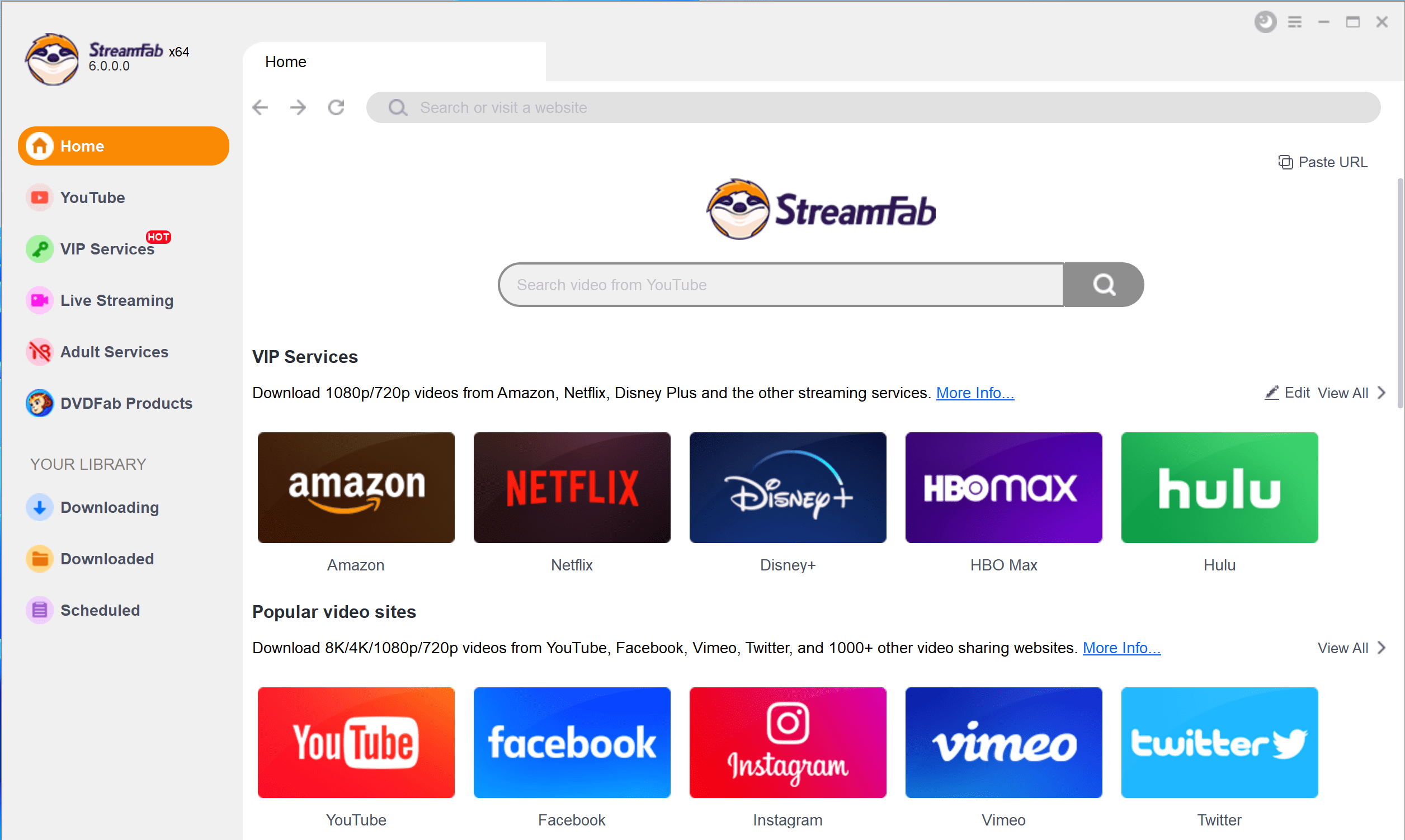Open HBO Max download option
Screen dimensions: 1405x840
click(1002, 487)
